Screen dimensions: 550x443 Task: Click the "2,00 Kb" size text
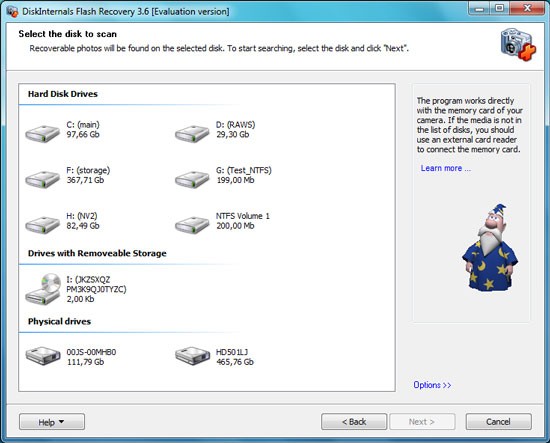coord(80,299)
